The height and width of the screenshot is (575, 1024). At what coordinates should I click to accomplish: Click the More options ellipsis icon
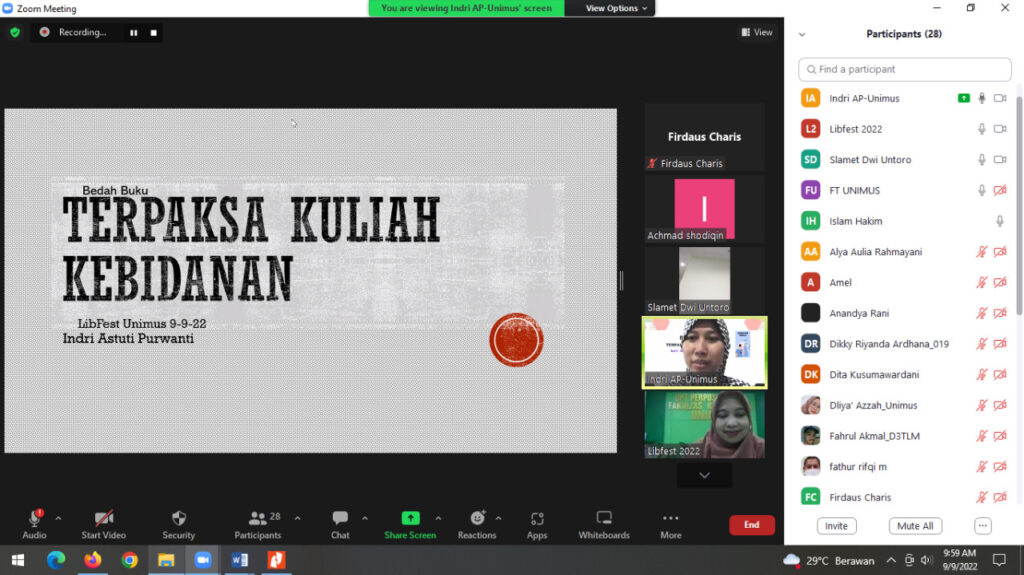(670, 518)
